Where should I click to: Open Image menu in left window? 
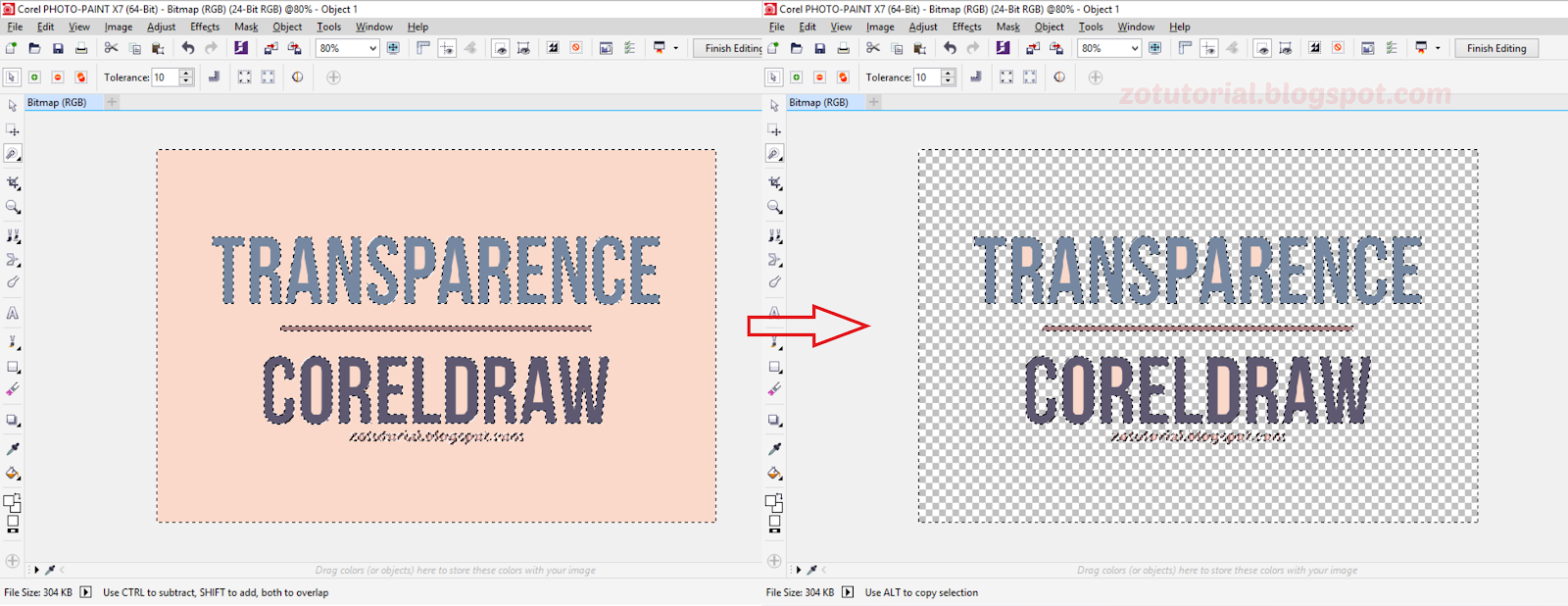pos(119,26)
